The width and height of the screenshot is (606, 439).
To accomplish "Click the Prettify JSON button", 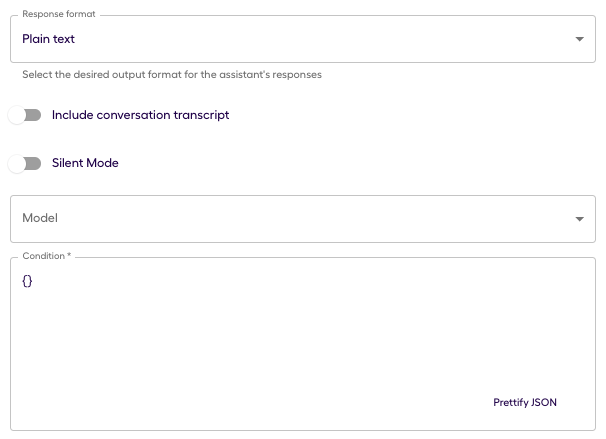I will 524,403.
